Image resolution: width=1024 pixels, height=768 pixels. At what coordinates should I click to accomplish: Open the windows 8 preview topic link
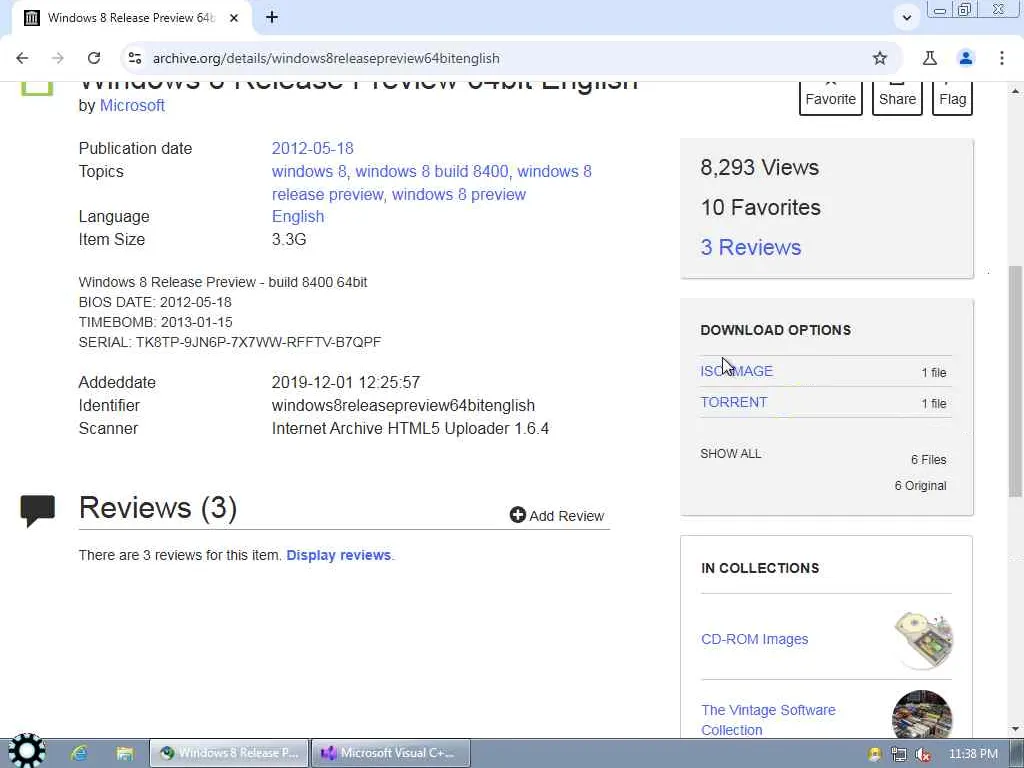[x=458, y=195]
